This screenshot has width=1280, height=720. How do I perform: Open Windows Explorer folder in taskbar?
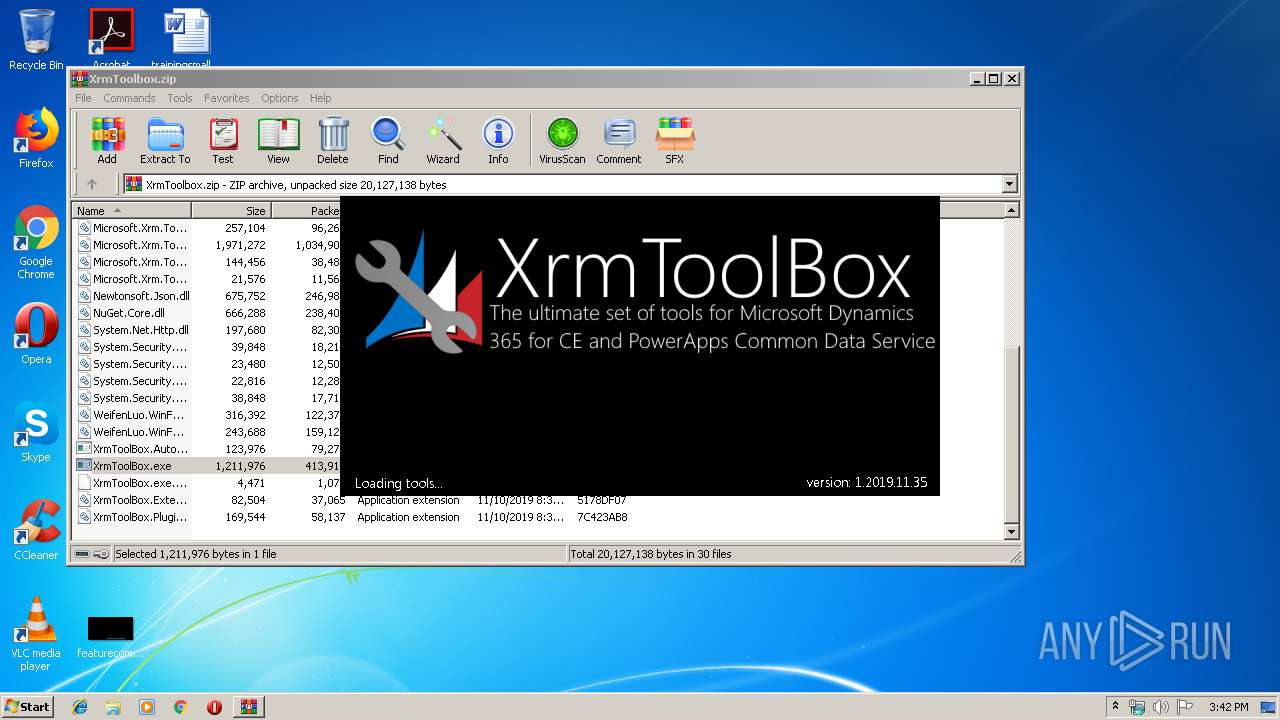[x=113, y=707]
